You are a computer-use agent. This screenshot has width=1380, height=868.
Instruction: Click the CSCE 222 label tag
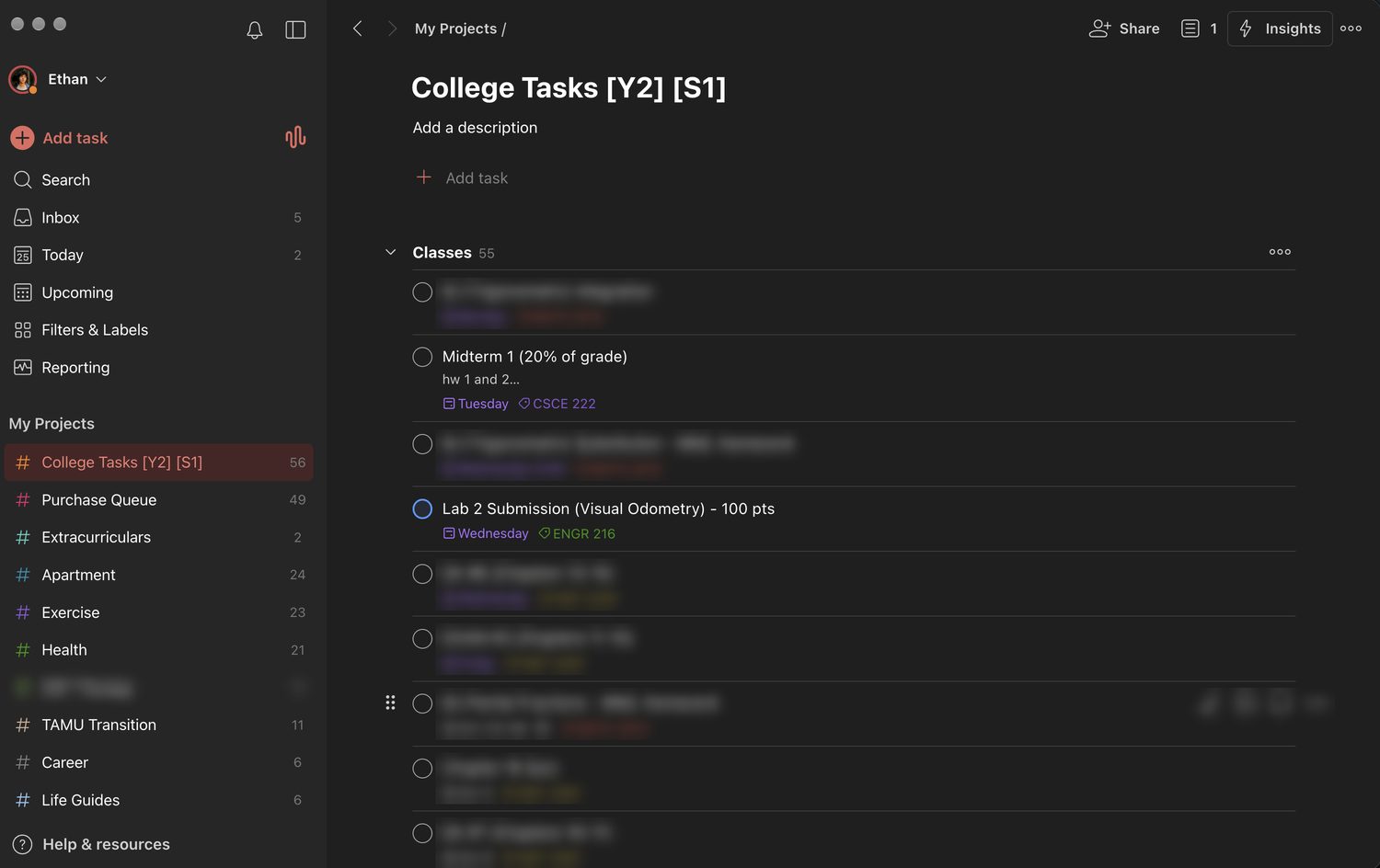pyautogui.click(x=557, y=404)
